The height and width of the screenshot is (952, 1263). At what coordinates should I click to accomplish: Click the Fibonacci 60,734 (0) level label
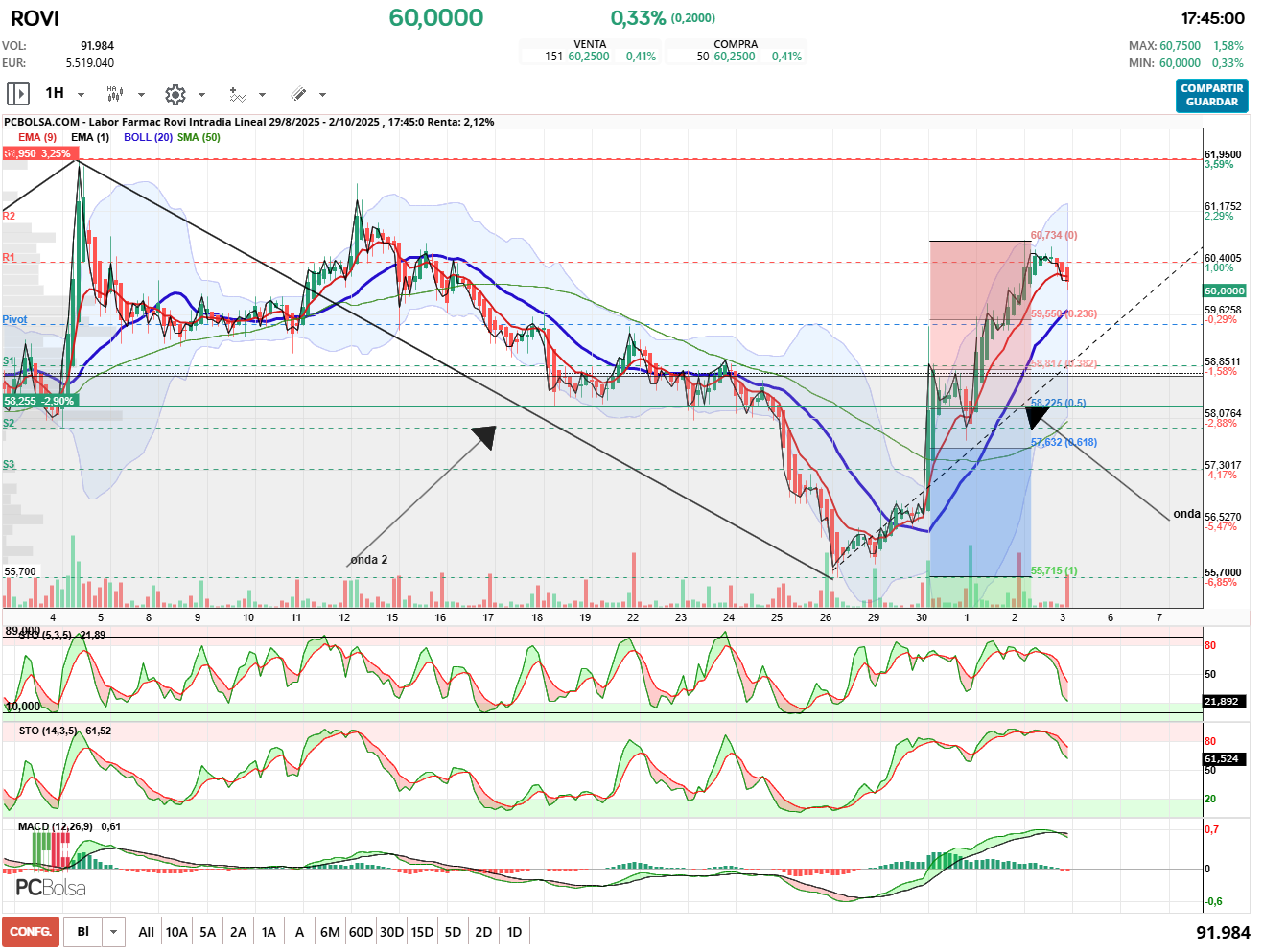coord(1054,235)
